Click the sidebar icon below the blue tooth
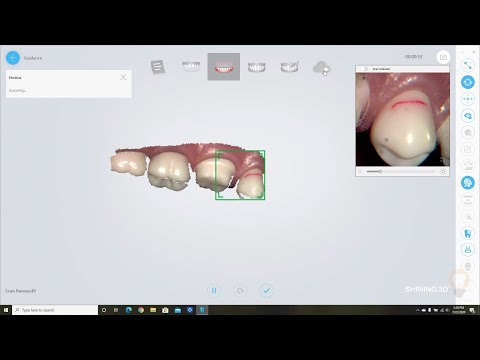480x360 pixels. coord(468,249)
